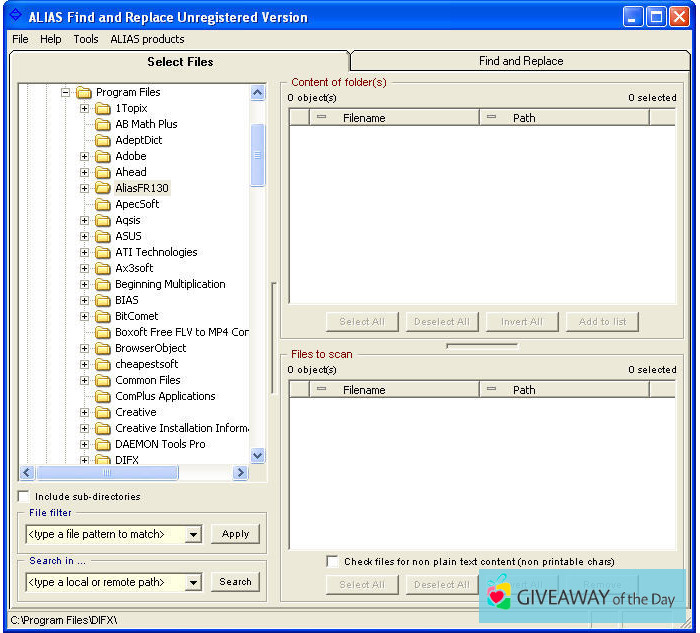
Task: Click the ALIAS app icon in title bar
Action: (15, 16)
